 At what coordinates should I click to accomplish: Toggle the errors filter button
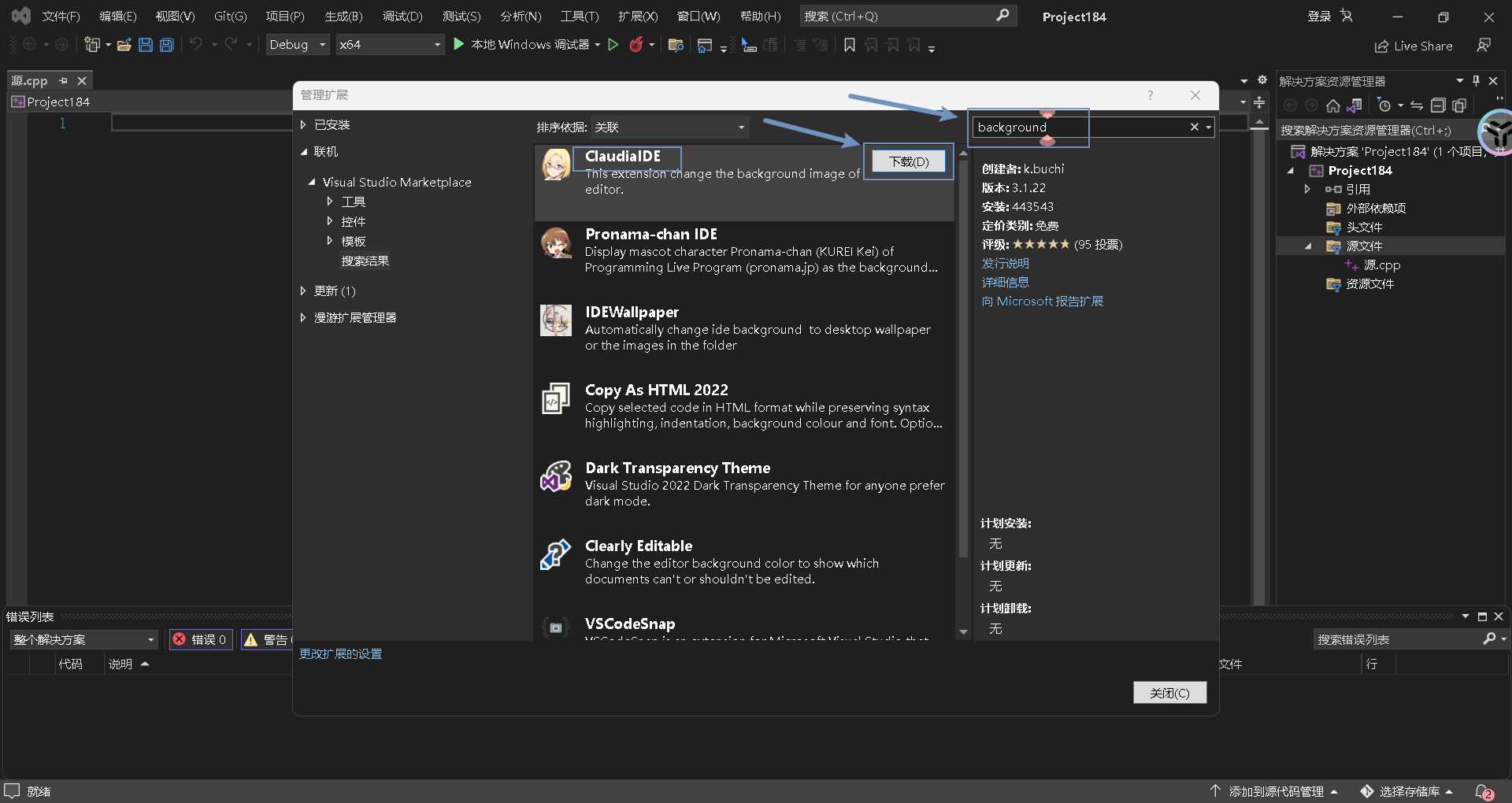point(201,640)
